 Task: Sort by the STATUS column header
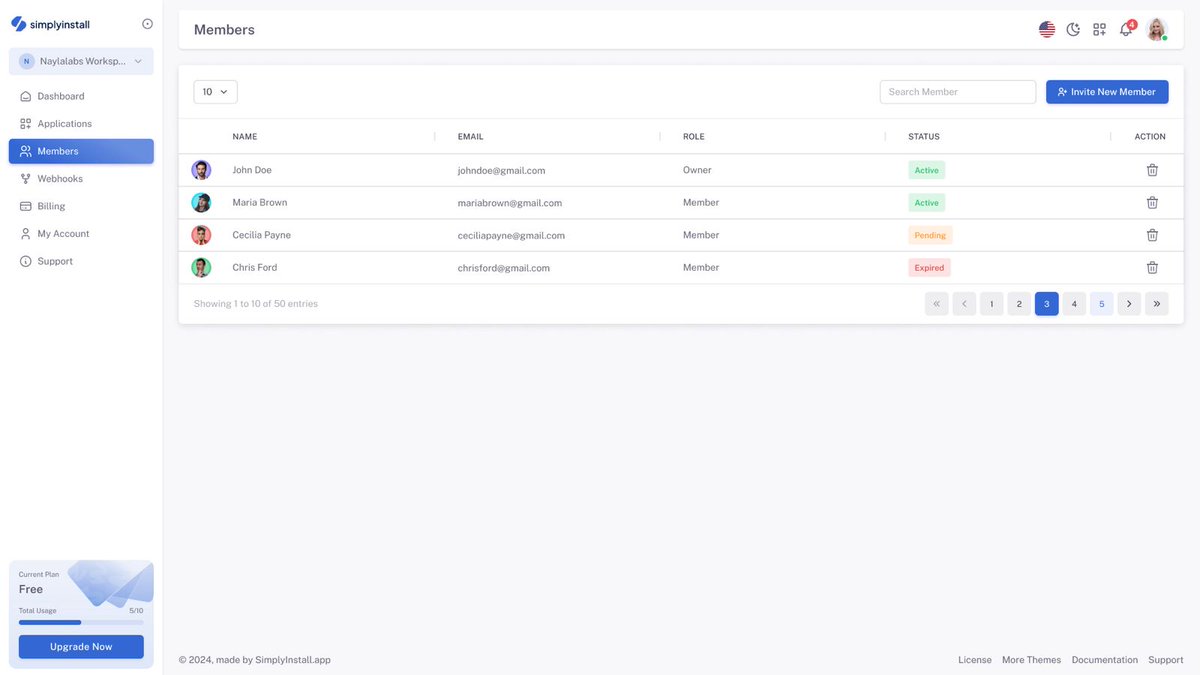coord(924,137)
